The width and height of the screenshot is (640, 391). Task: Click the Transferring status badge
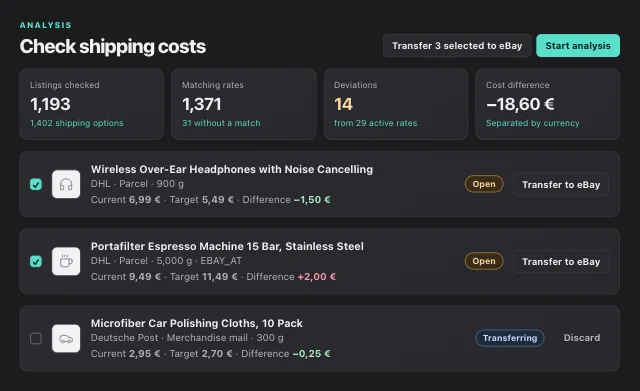tap(510, 338)
